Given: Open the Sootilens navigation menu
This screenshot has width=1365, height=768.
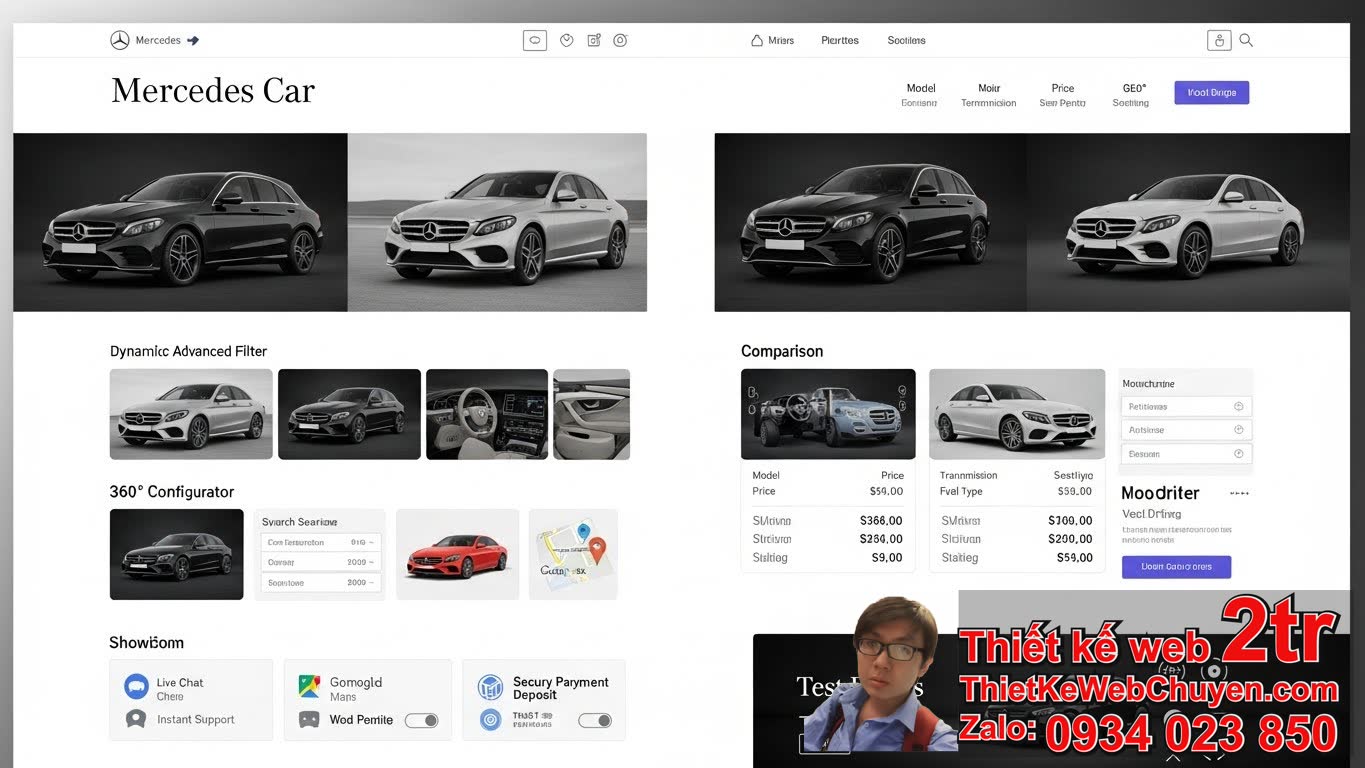Looking at the screenshot, I should [906, 40].
